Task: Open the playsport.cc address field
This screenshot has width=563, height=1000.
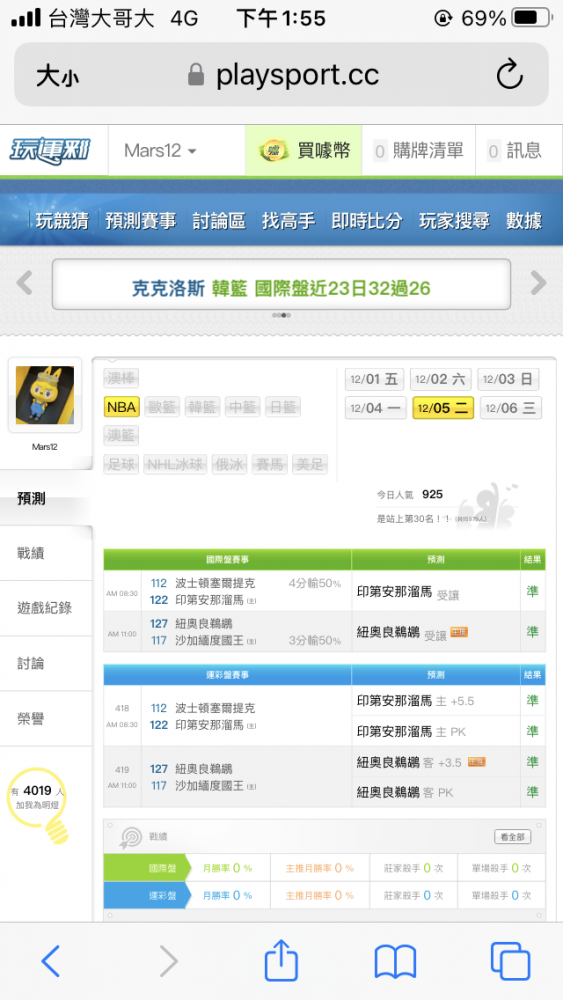Action: (281, 75)
